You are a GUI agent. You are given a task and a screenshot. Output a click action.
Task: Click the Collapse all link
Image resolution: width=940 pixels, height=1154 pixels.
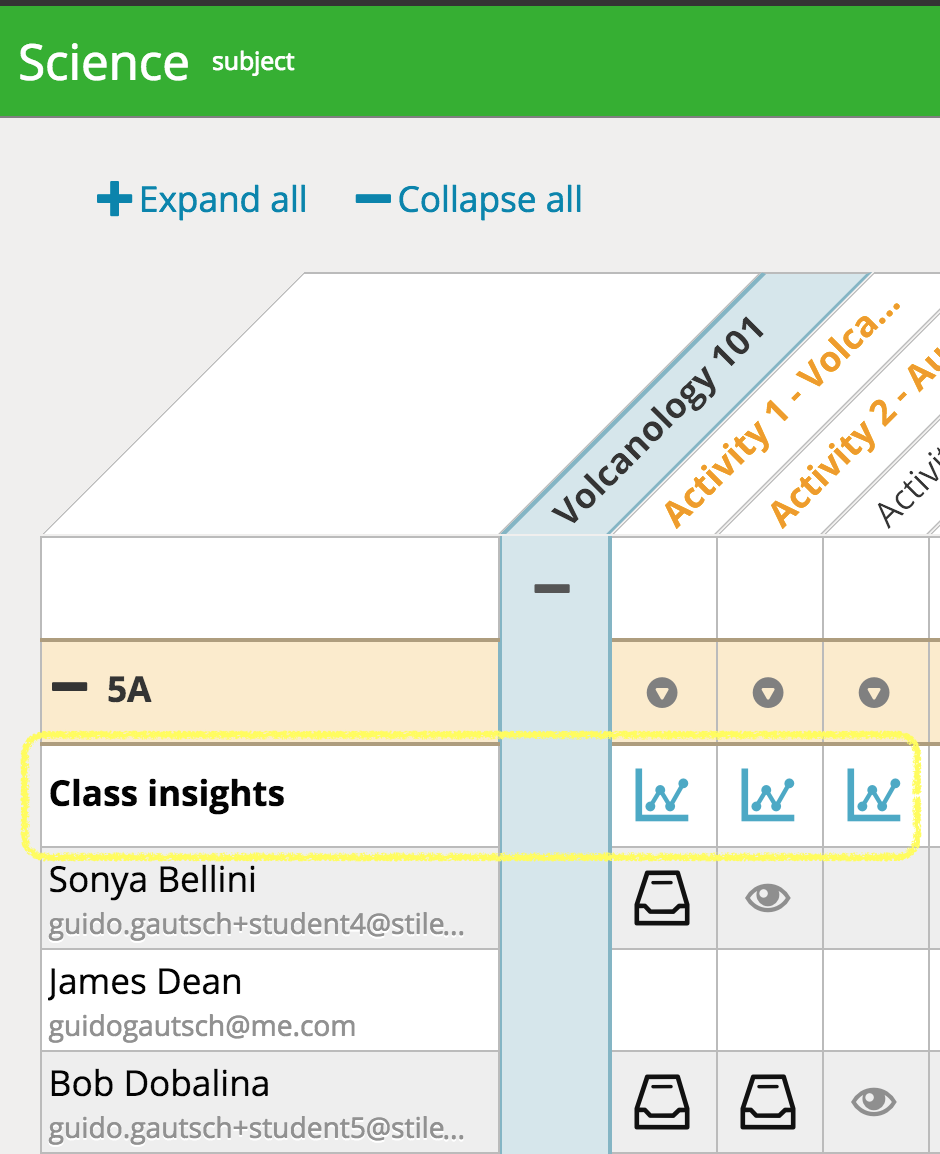pos(490,199)
